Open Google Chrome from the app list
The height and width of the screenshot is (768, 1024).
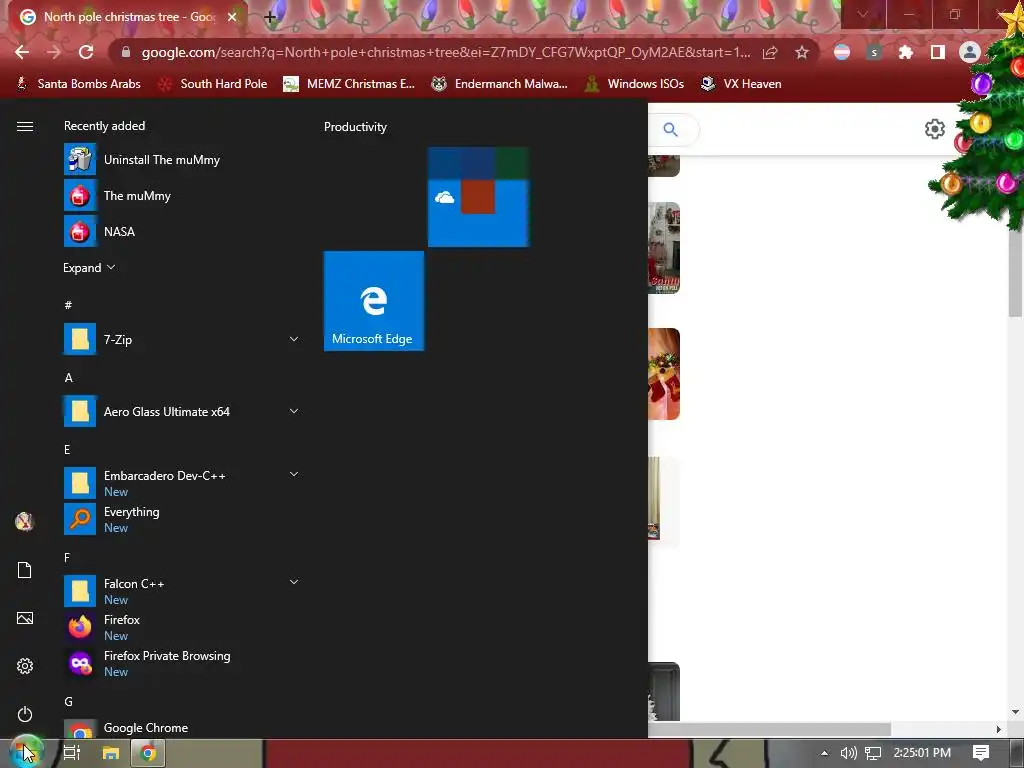click(182, 728)
